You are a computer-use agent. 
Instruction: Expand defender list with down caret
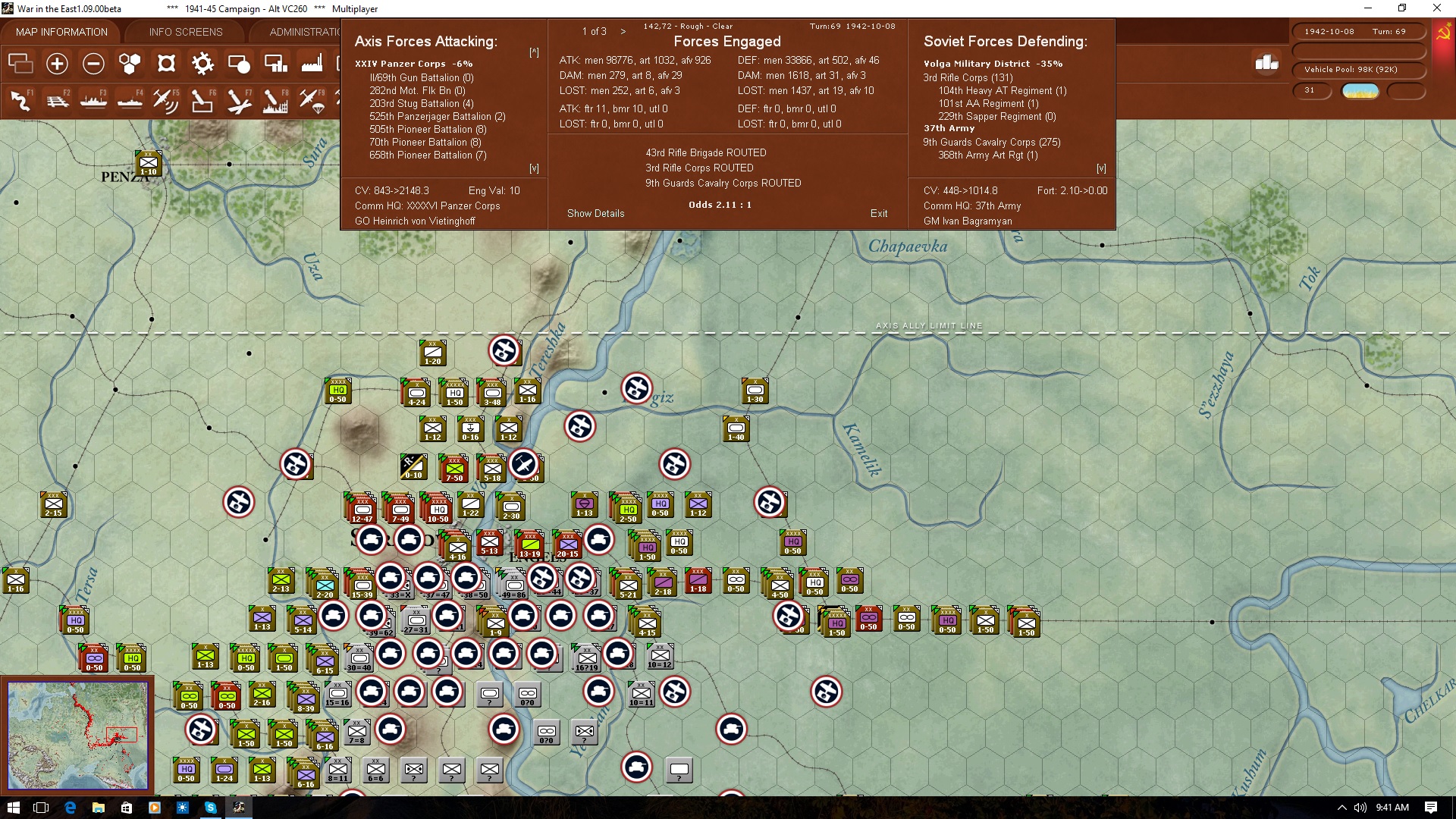[x=1101, y=168]
